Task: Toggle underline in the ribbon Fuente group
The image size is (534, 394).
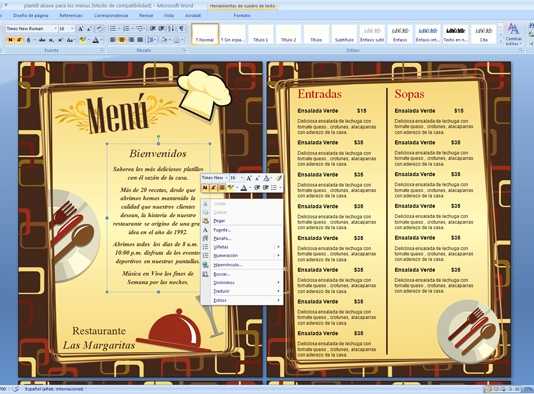Action: 29,40
